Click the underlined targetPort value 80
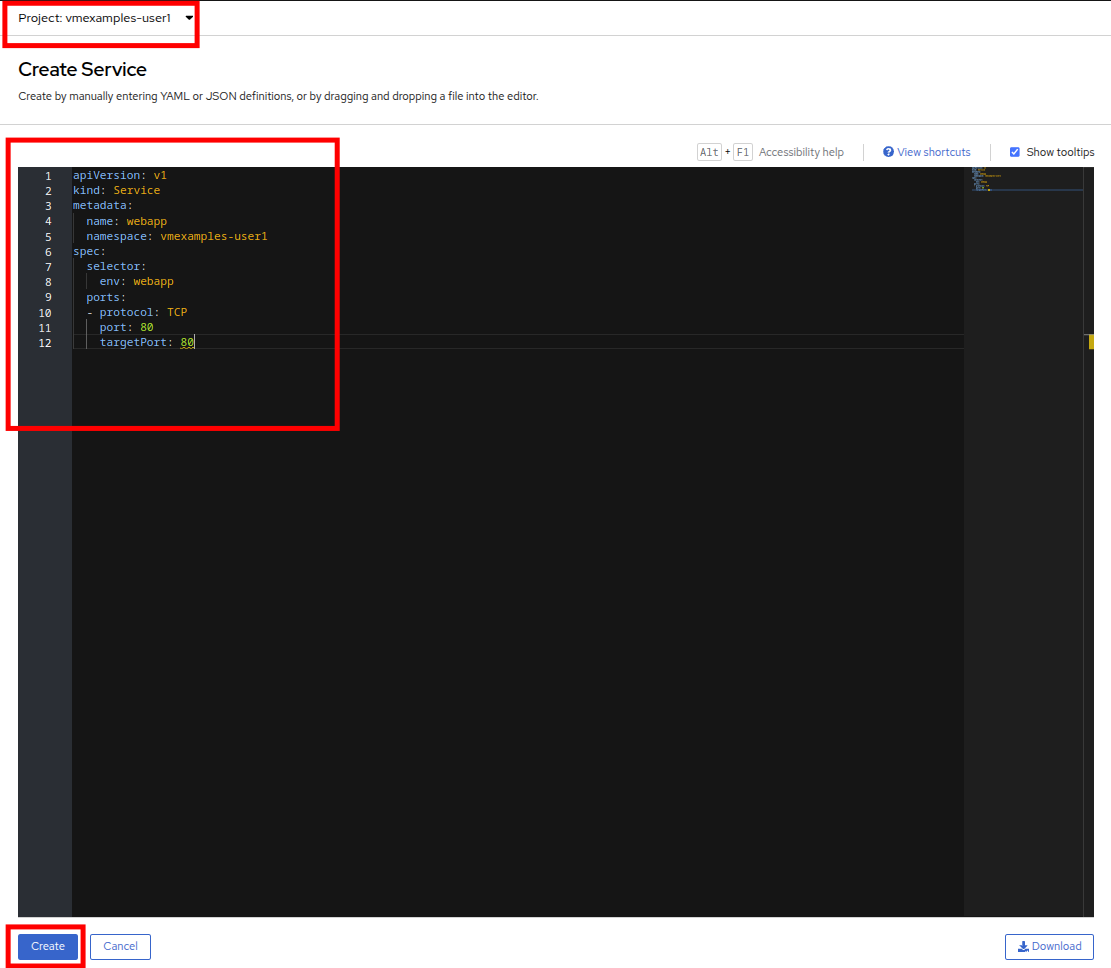The image size is (1111, 968). pyautogui.click(x=187, y=343)
